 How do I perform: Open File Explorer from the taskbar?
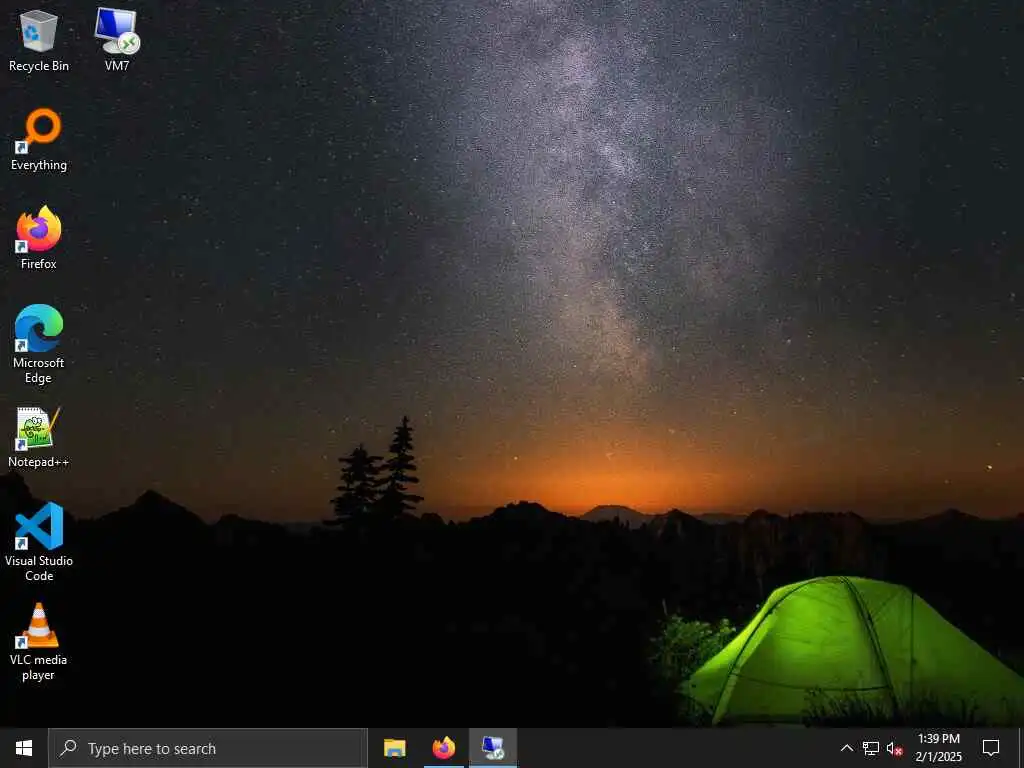pyautogui.click(x=394, y=748)
